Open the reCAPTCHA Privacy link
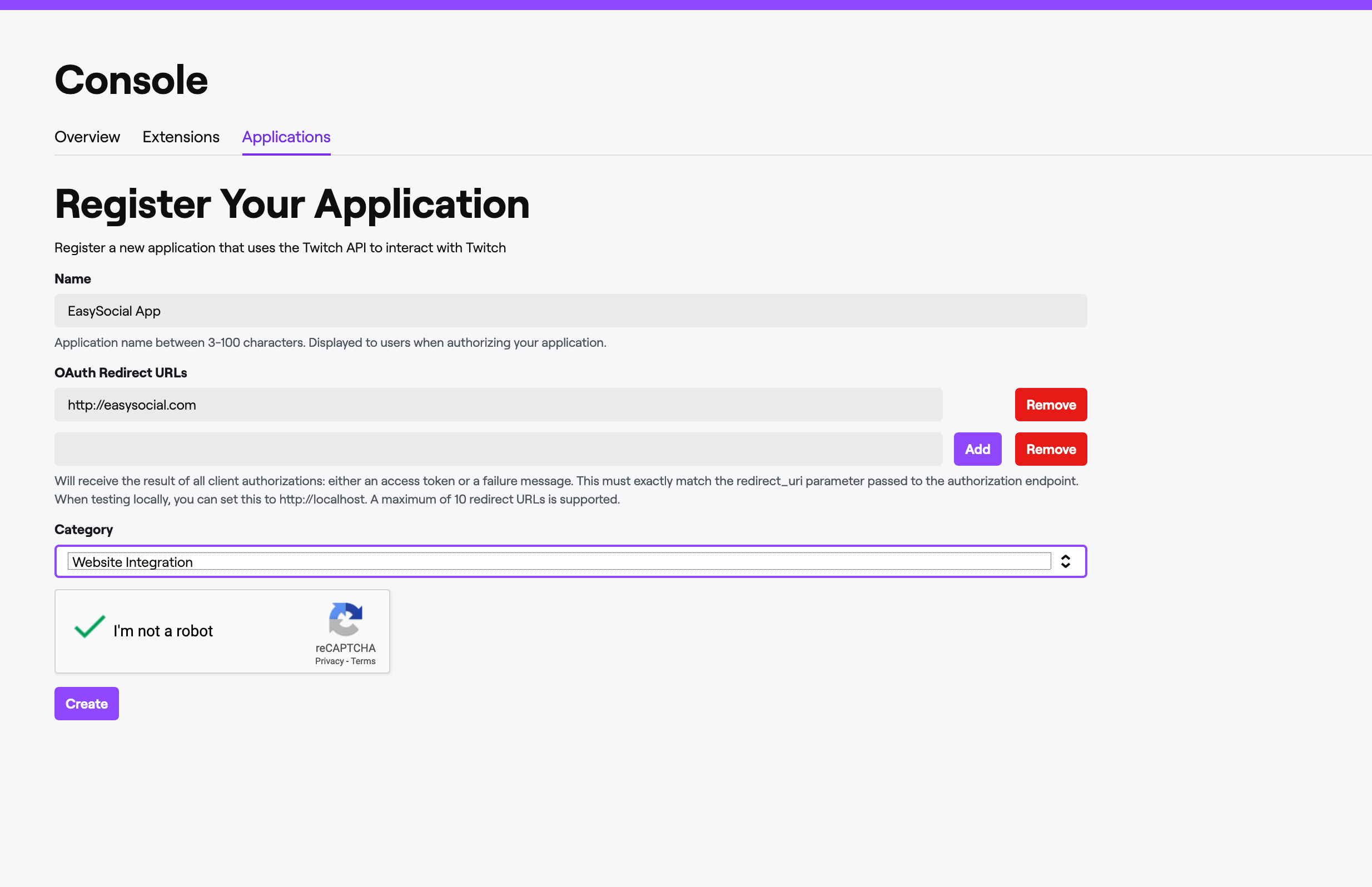 pyautogui.click(x=330, y=661)
